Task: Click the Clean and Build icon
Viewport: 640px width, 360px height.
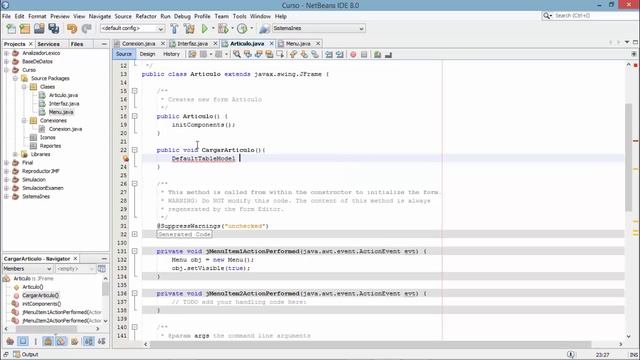Action: click(189, 28)
